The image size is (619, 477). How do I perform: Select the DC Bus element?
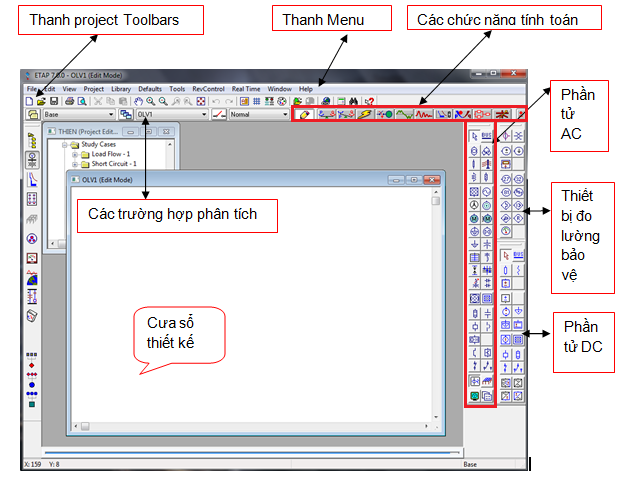tap(518, 255)
